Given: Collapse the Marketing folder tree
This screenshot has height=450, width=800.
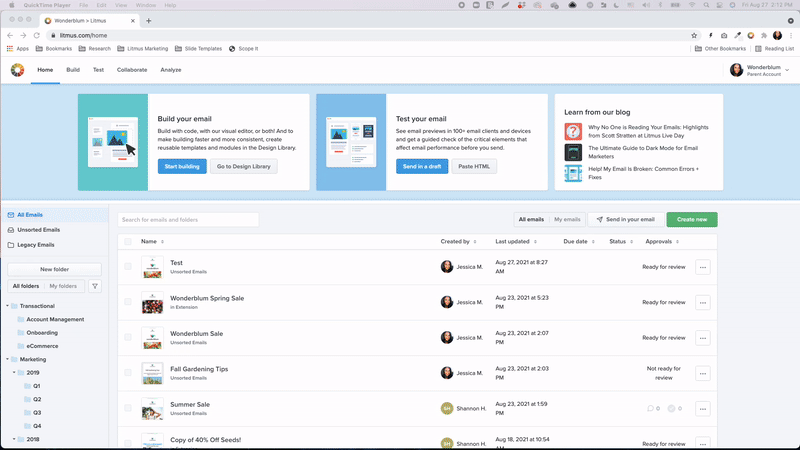Looking at the screenshot, I should (x=8, y=359).
